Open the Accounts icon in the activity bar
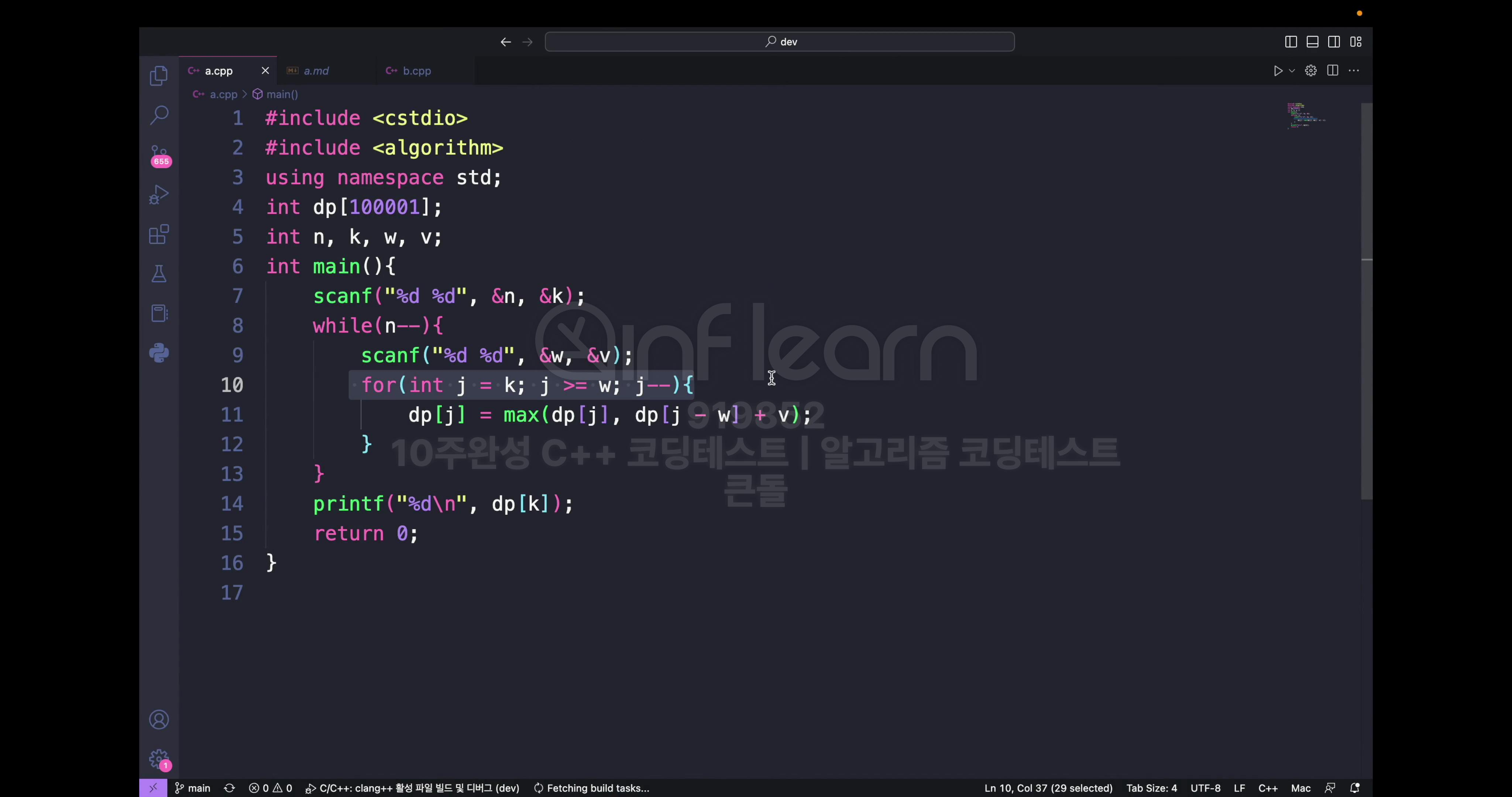This screenshot has height=797, width=1512. (x=158, y=720)
